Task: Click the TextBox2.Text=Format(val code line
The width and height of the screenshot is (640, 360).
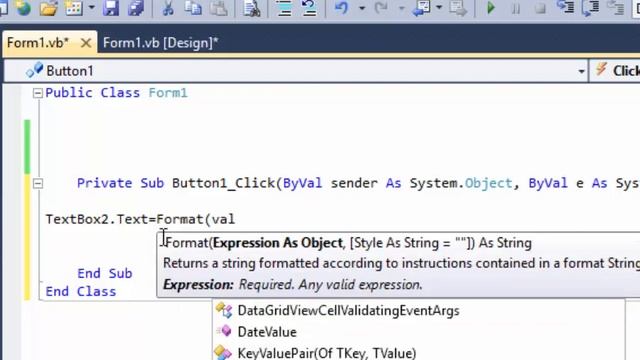Action: [140, 219]
